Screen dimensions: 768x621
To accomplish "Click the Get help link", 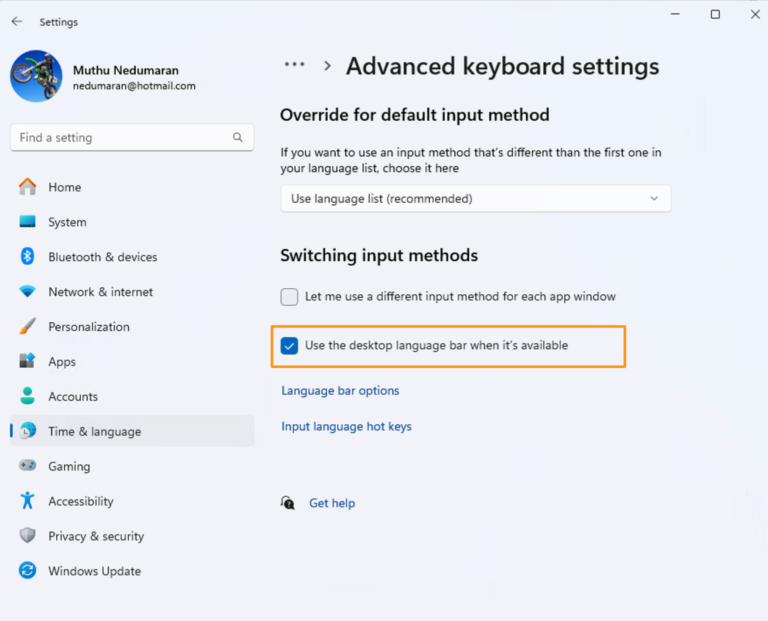I will click(332, 503).
